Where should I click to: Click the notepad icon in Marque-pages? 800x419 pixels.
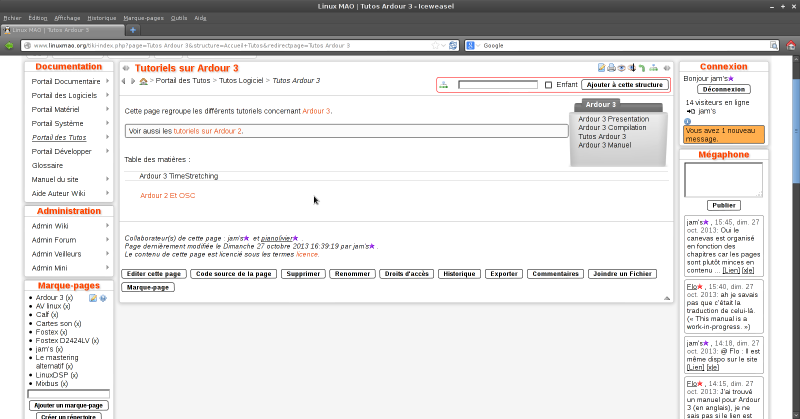point(93,298)
